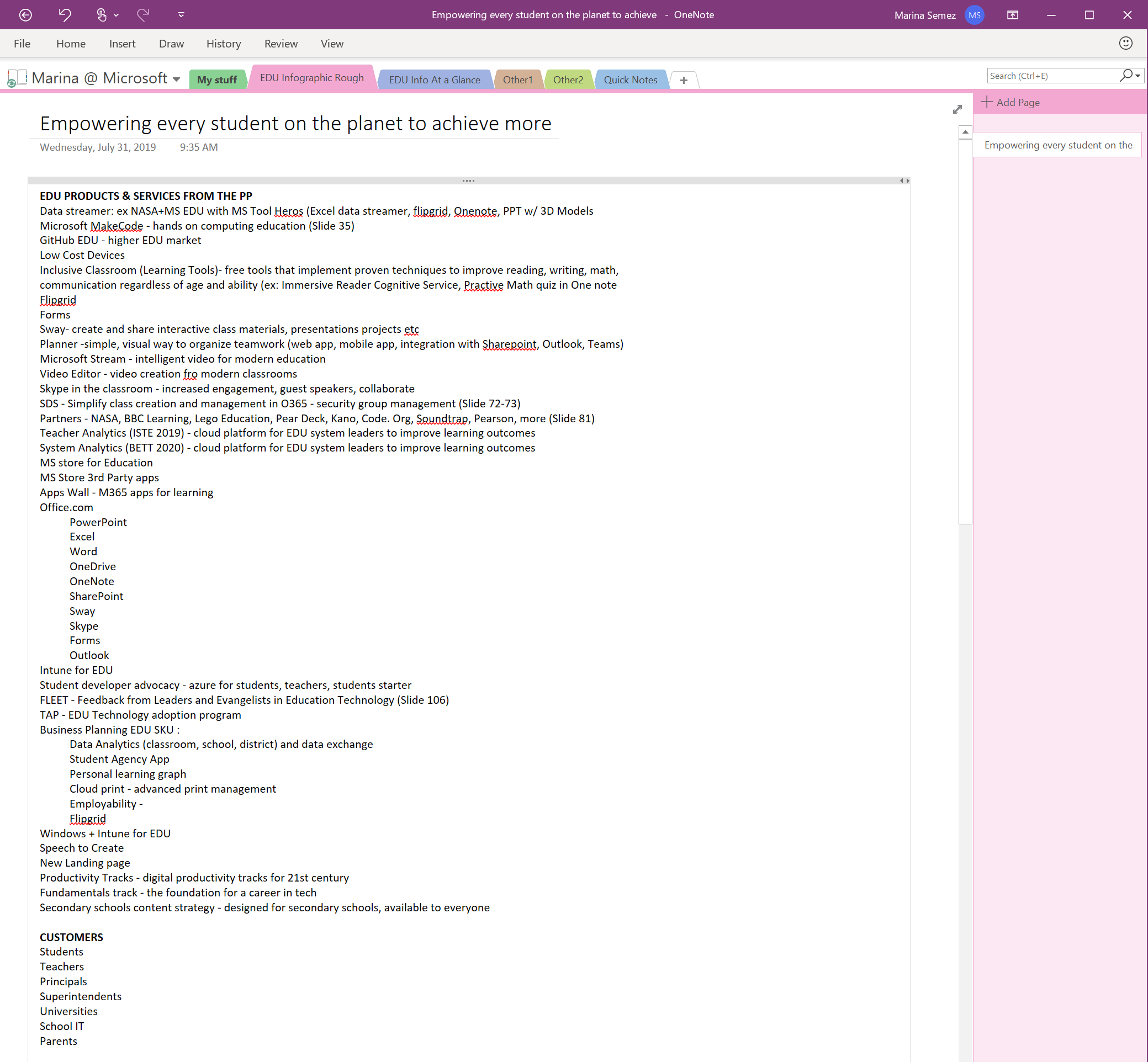Screen dimensions: 1148x1062
Task: Click the notebook icon beside Marina @ Microsoft
Action: (17, 78)
